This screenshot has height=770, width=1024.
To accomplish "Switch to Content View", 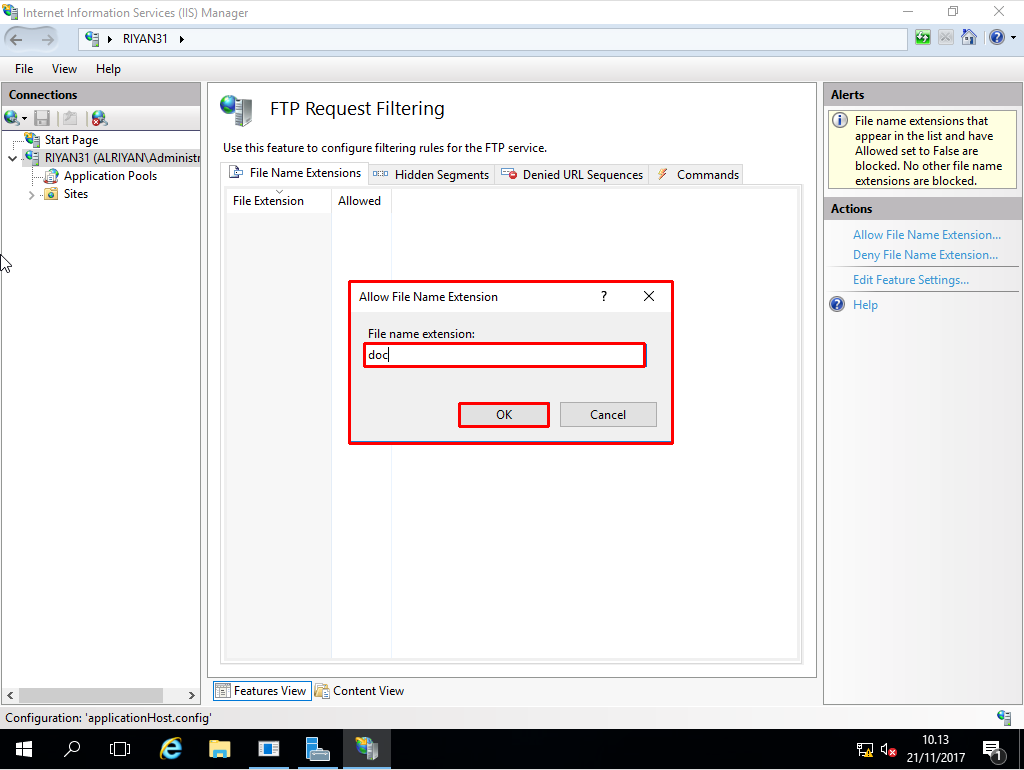I will 360,691.
